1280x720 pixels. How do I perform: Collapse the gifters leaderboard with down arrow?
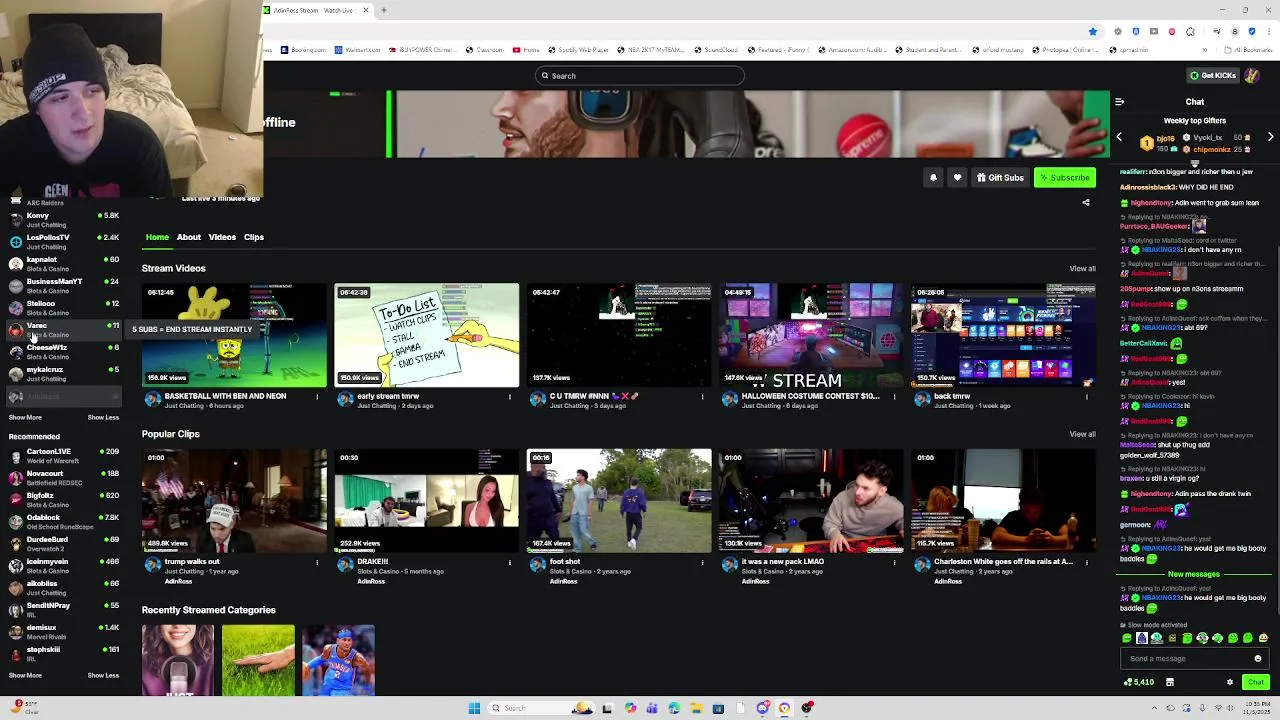pos(1195,164)
